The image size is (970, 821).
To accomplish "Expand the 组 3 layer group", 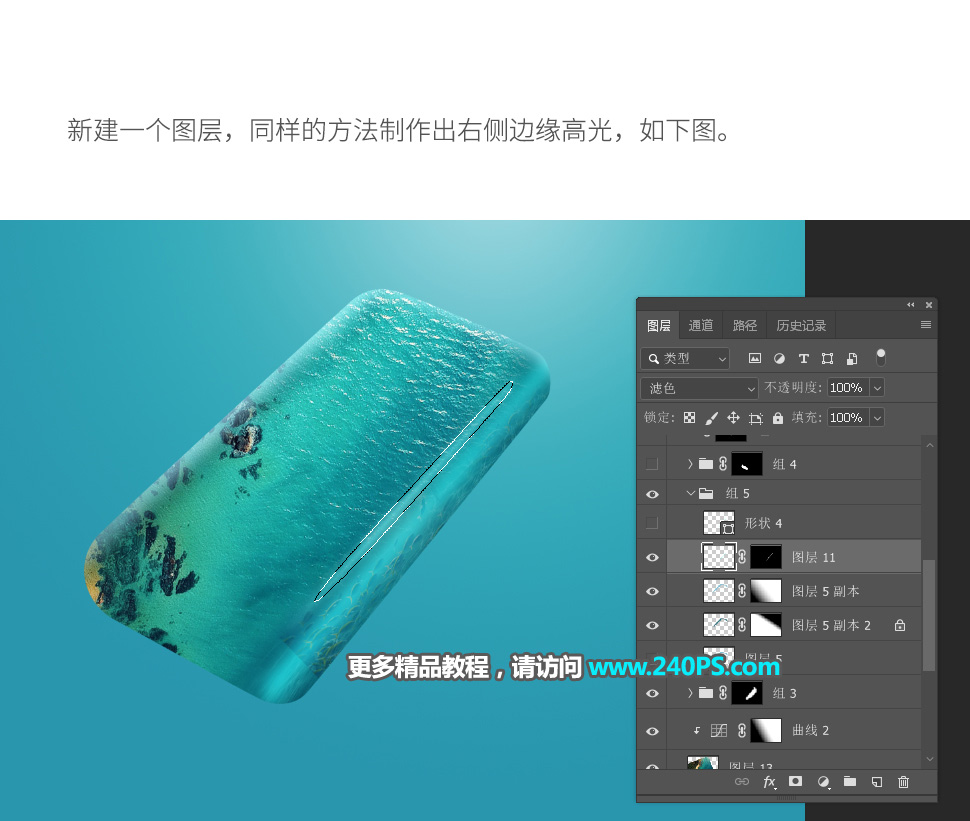I will 690,693.
